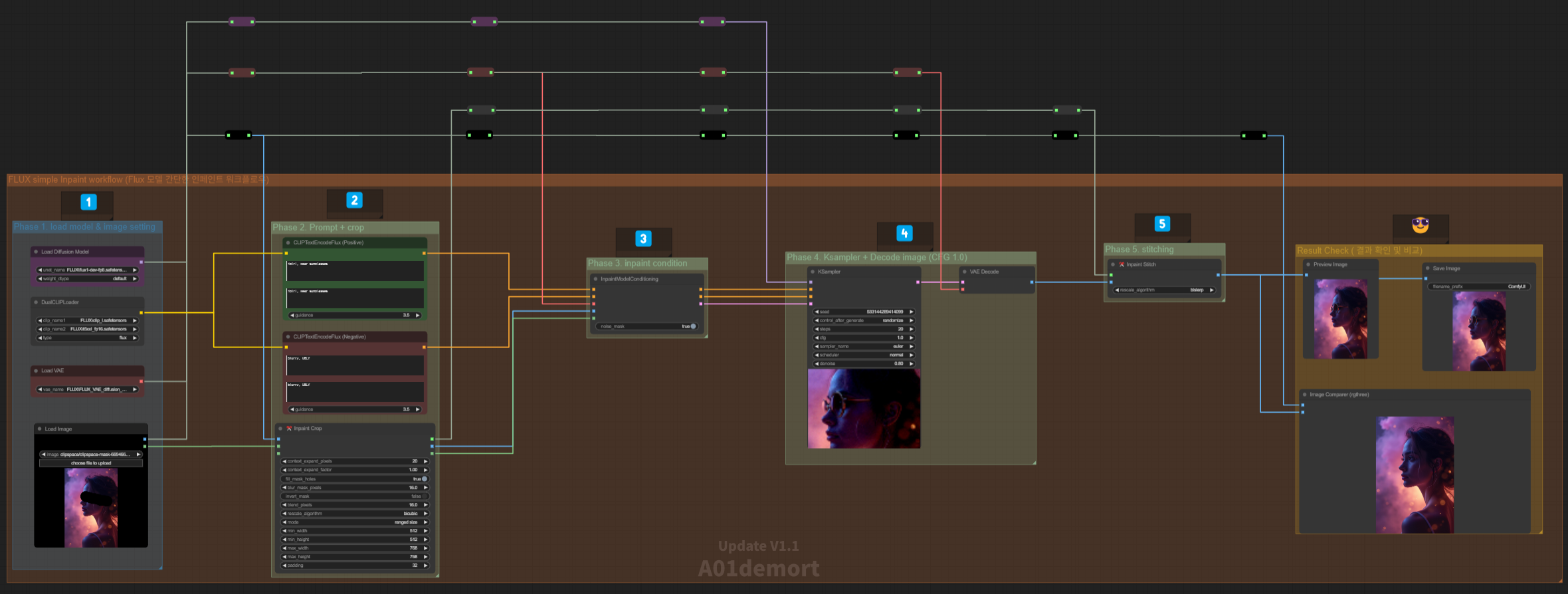Click the Negative node guidance value slider
Viewport: 1568px width, 594px height.
[355, 409]
